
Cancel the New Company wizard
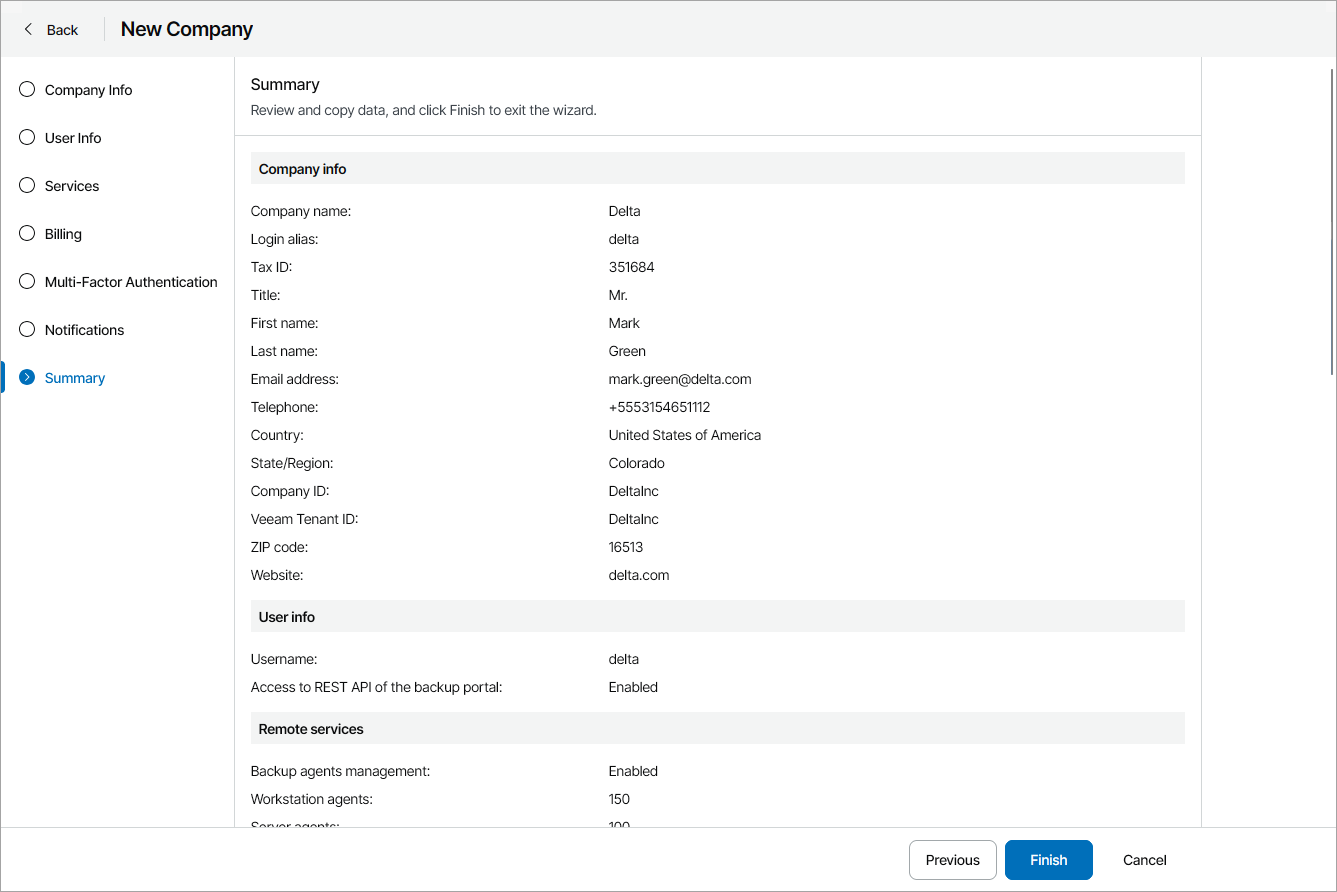(1143, 860)
